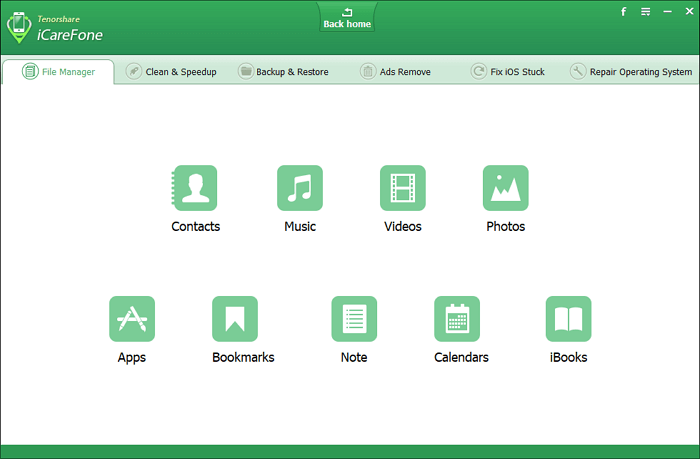Switch to the File Manager tab

pyautogui.click(x=58, y=71)
